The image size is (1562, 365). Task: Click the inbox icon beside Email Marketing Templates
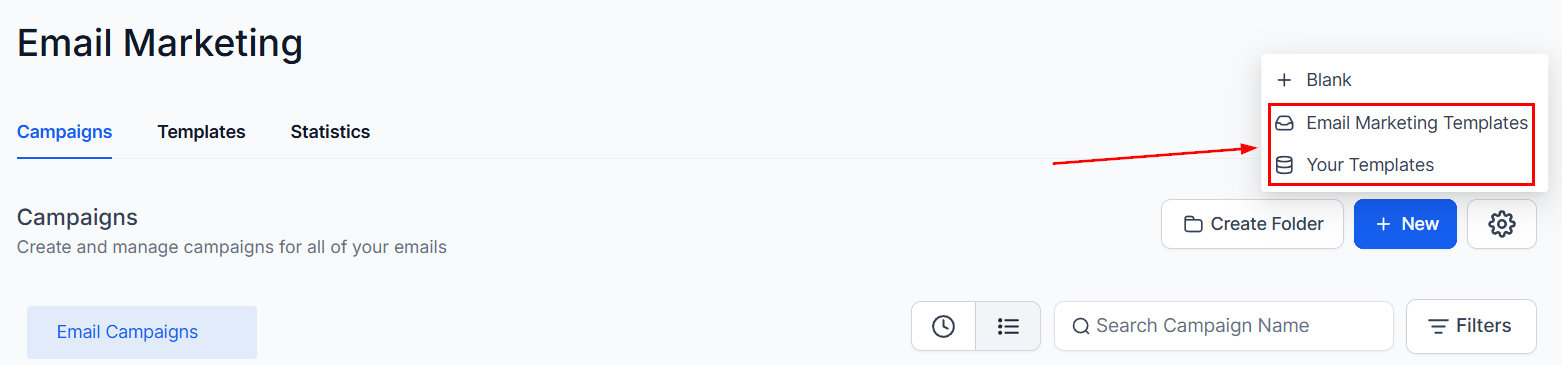(x=1284, y=123)
